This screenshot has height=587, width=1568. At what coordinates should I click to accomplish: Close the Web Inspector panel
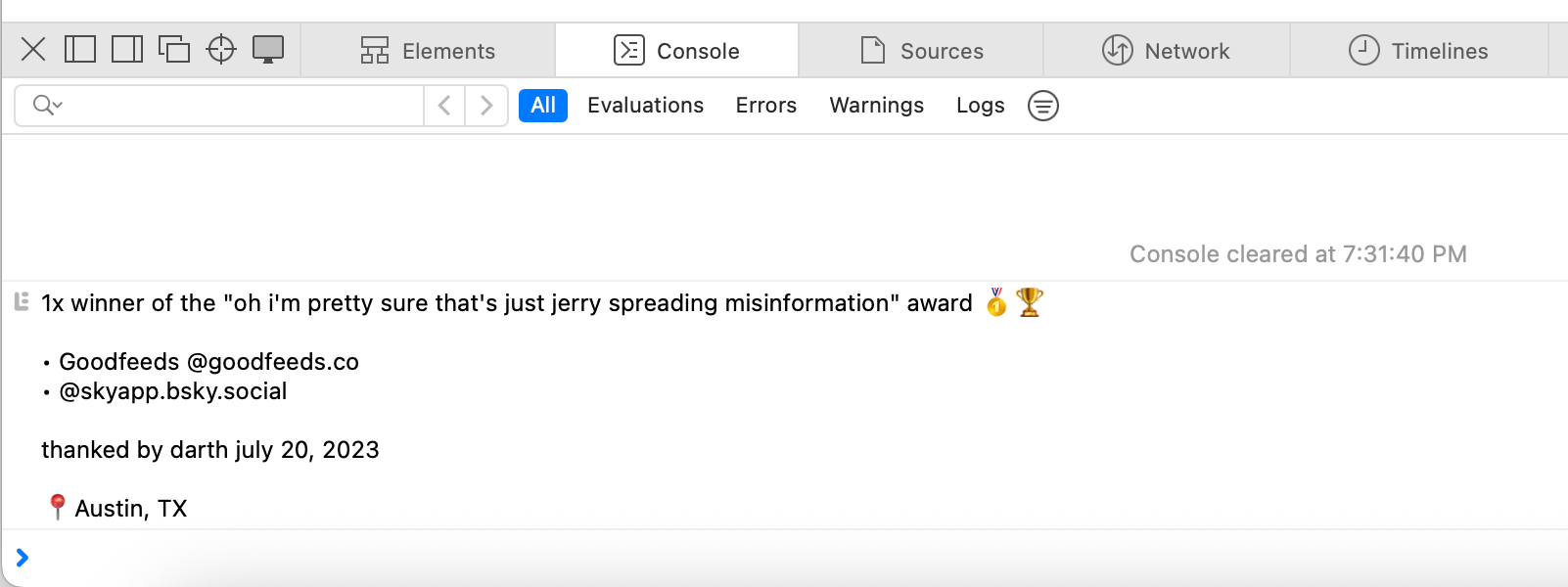pyautogui.click(x=33, y=49)
